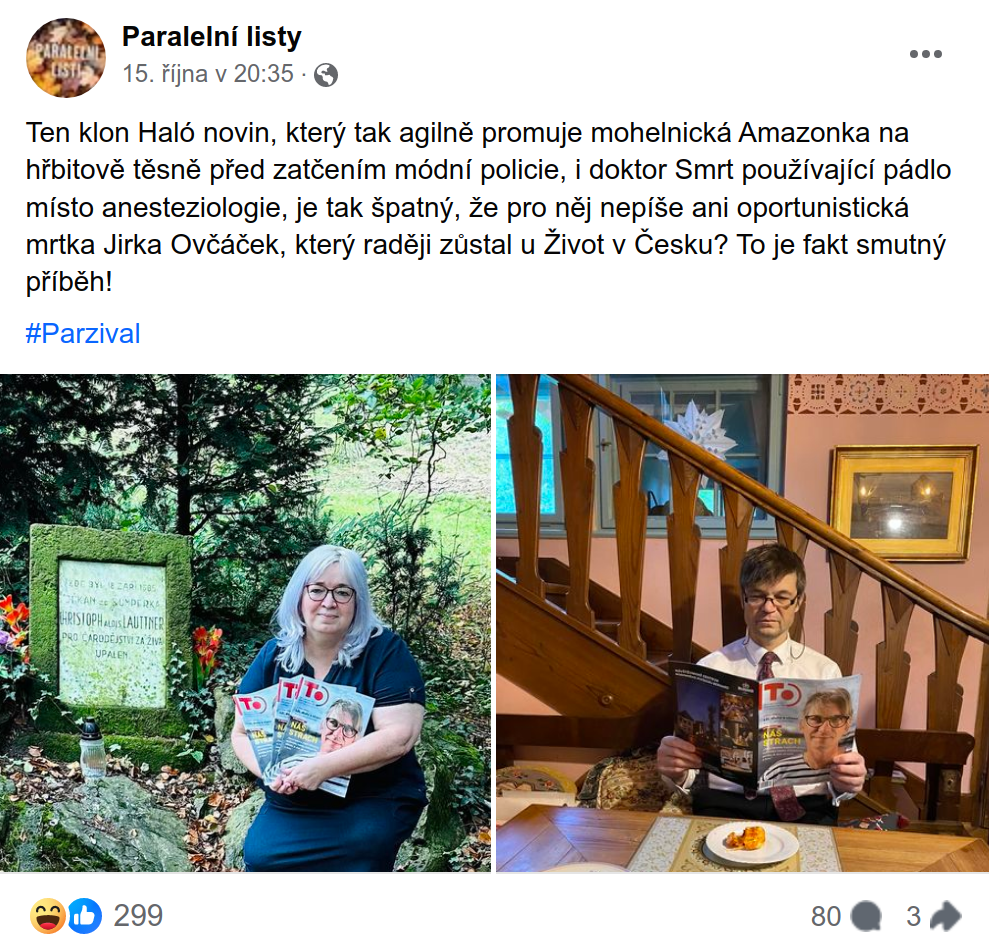This screenshot has width=989, height=951.
Task: Open the Paralelní listy page name link
Action: [x=212, y=37]
